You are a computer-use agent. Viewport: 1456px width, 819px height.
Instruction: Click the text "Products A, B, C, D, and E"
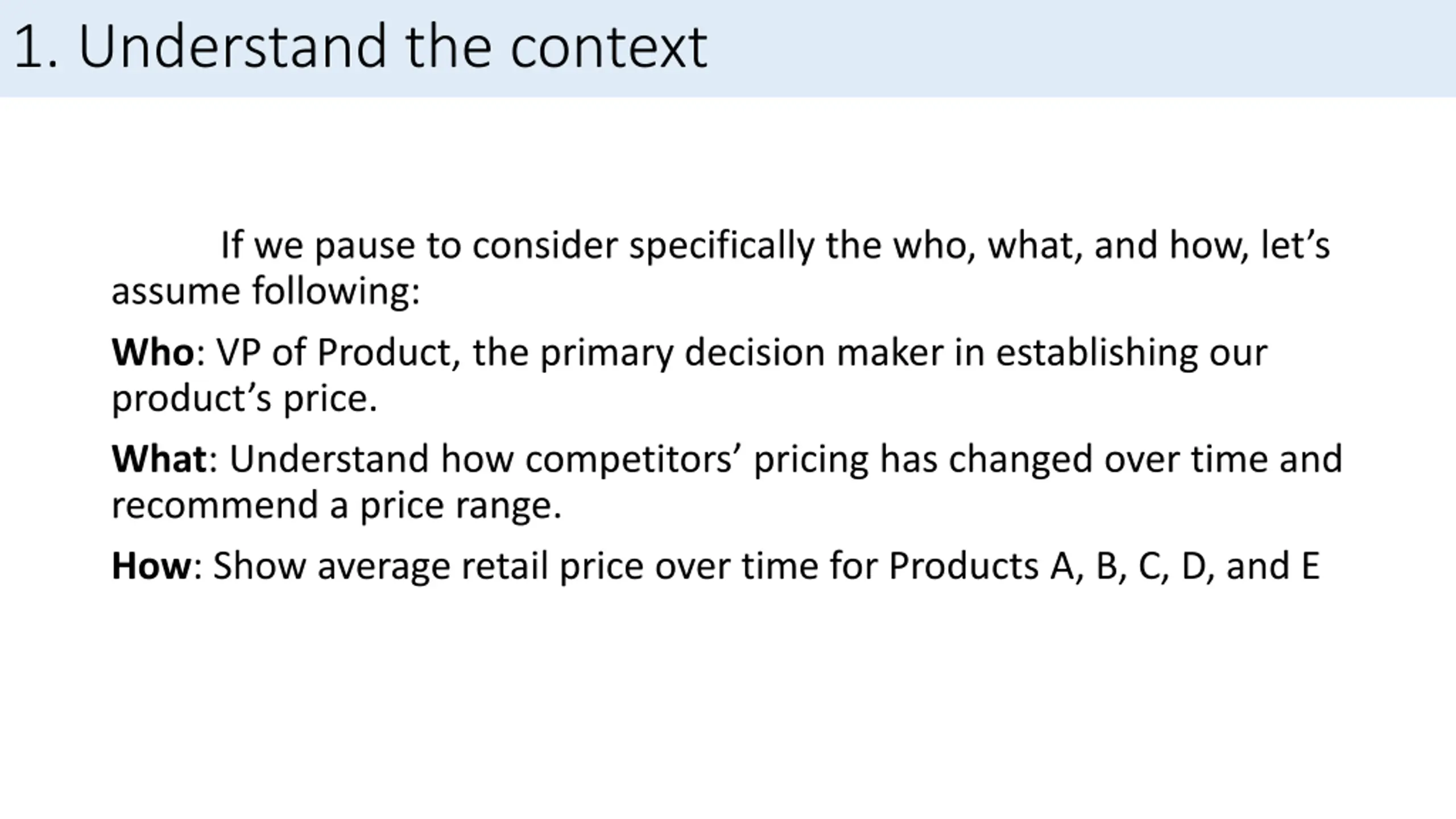click(1104, 566)
